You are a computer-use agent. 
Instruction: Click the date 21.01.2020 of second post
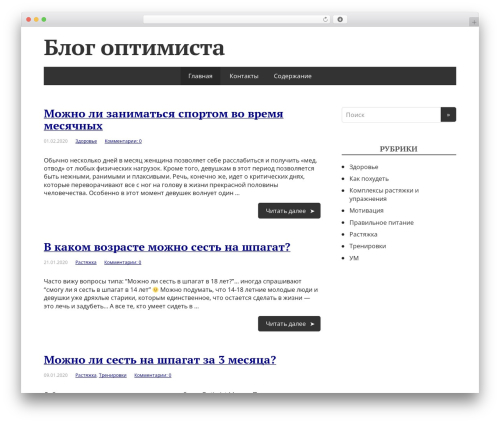click(x=56, y=262)
